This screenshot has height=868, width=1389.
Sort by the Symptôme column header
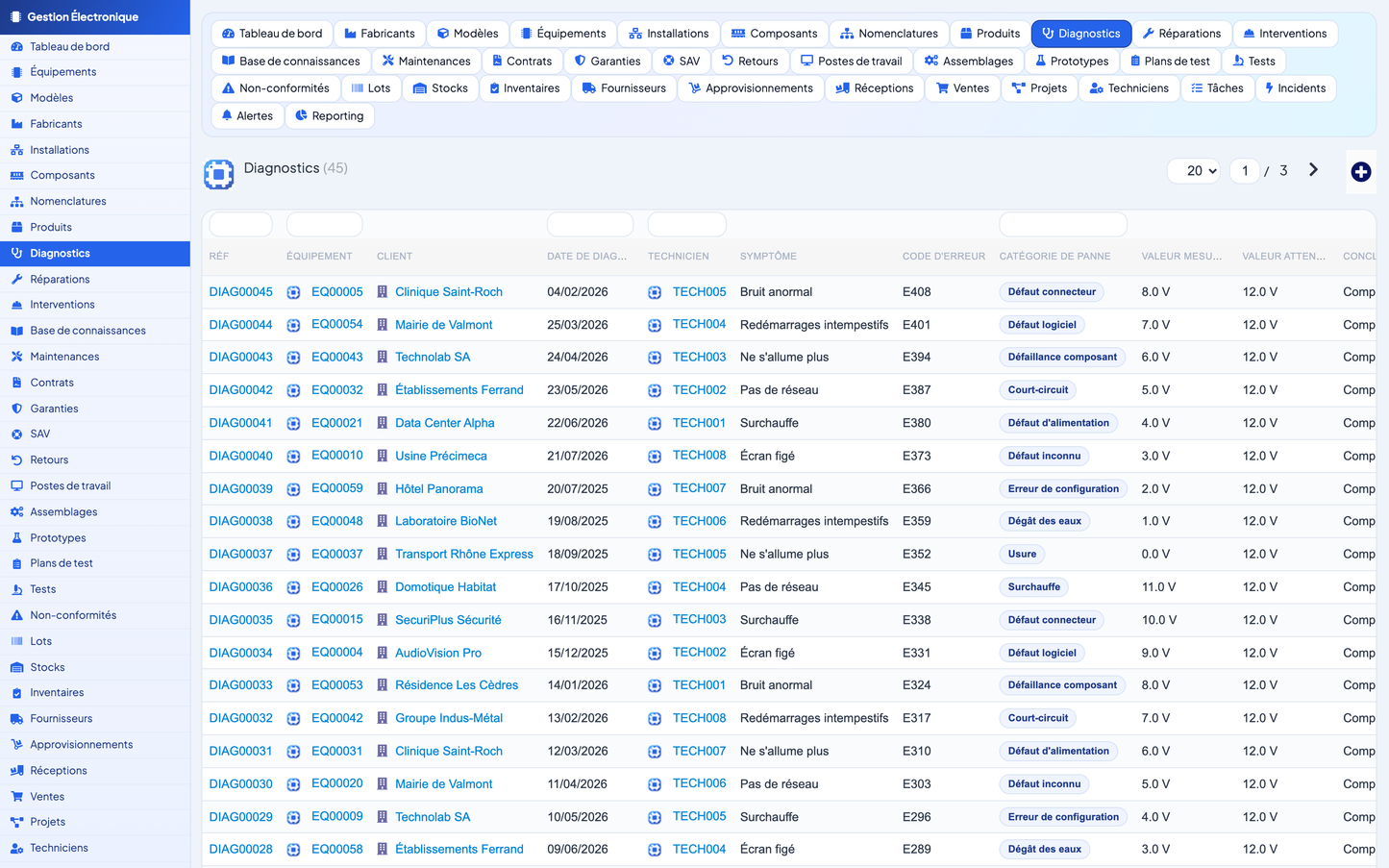coord(768,257)
